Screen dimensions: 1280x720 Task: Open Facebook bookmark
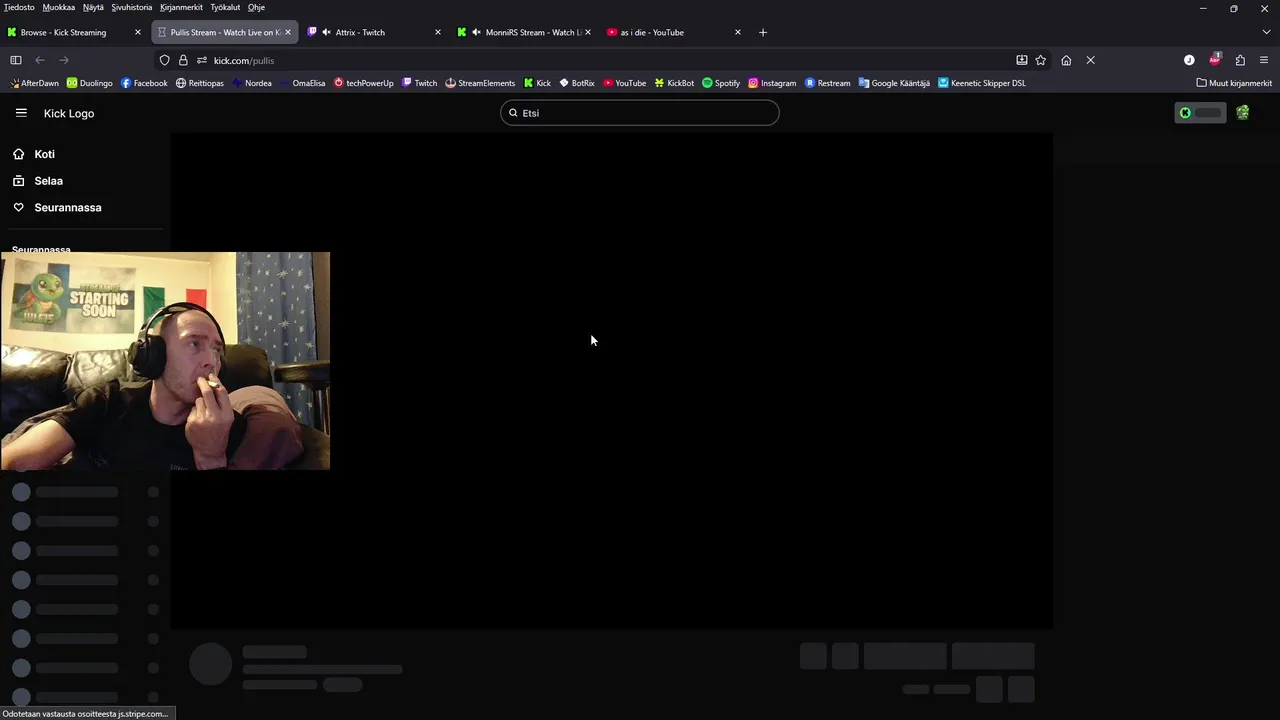(144, 83)
